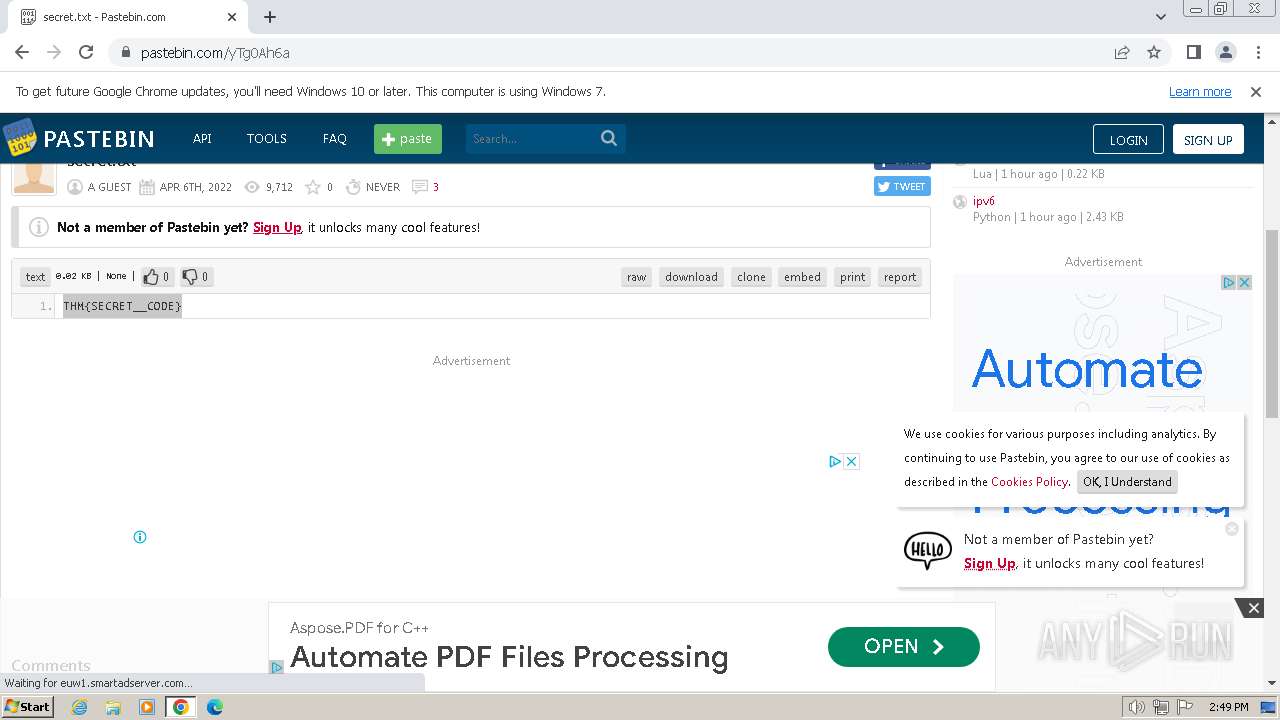The image size is (1280, 720).
Task: Click OPEN on the Aspose ad
Action: tap(904, 647)
